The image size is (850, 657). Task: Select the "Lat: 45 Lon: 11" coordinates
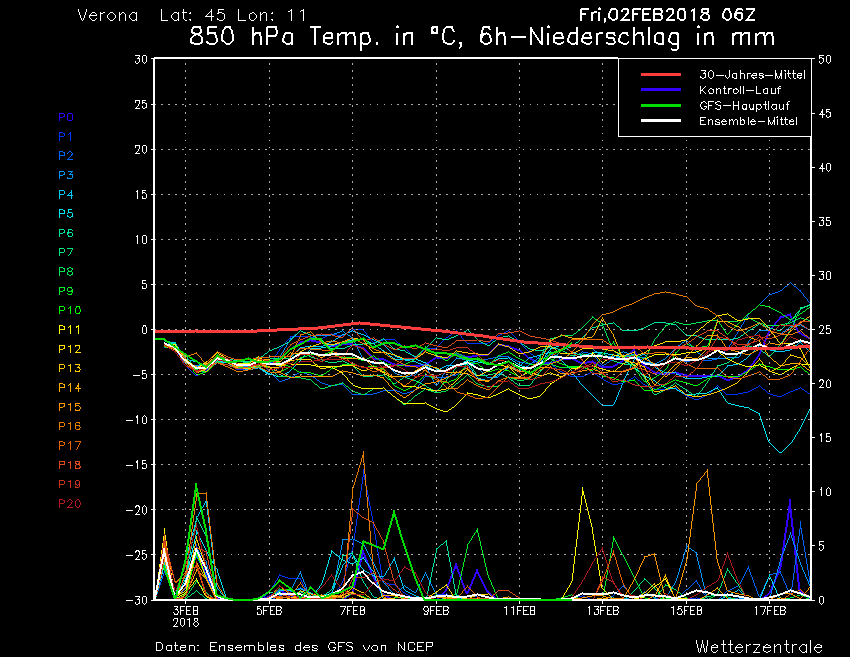click(234, 15)
